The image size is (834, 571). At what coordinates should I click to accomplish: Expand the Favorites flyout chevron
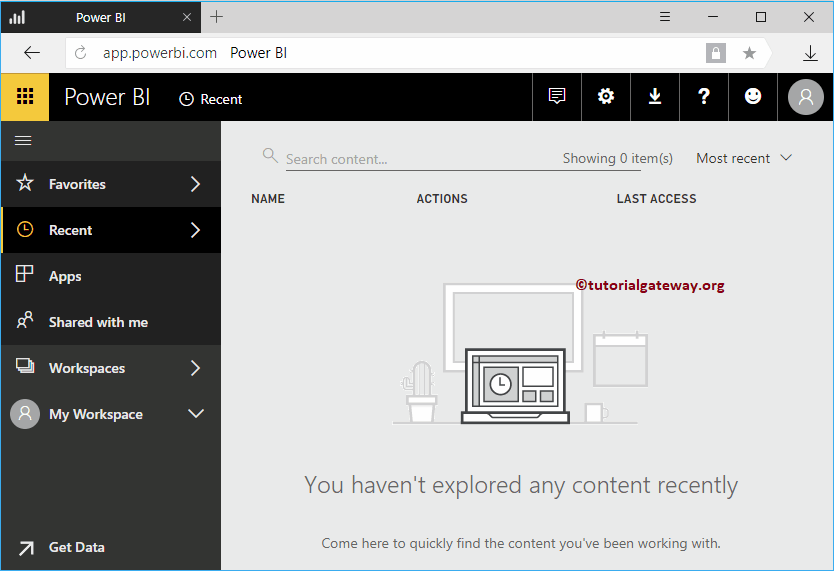(x=195, y=184)
